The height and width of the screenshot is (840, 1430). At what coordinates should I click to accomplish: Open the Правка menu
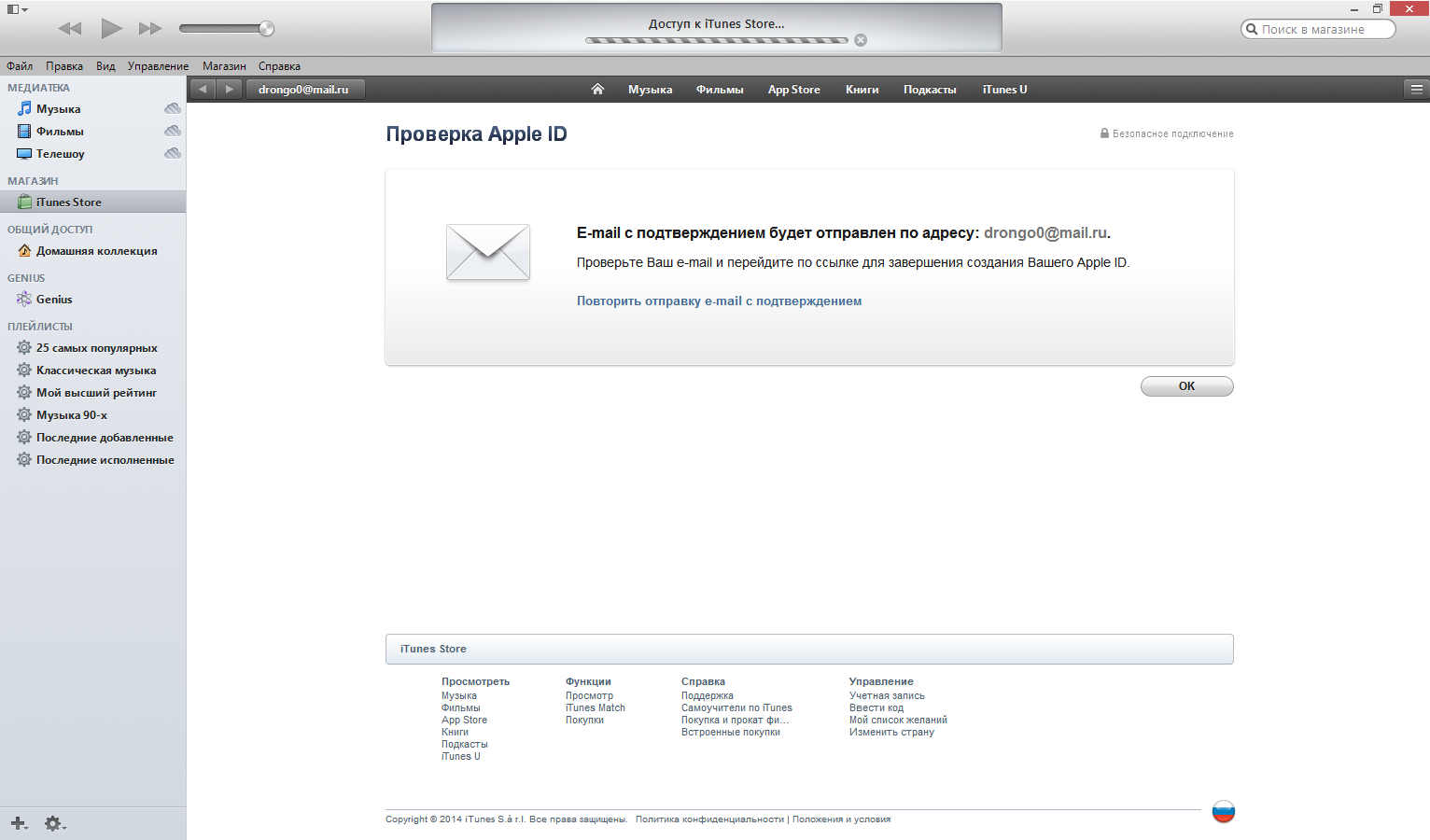point(64,66)
